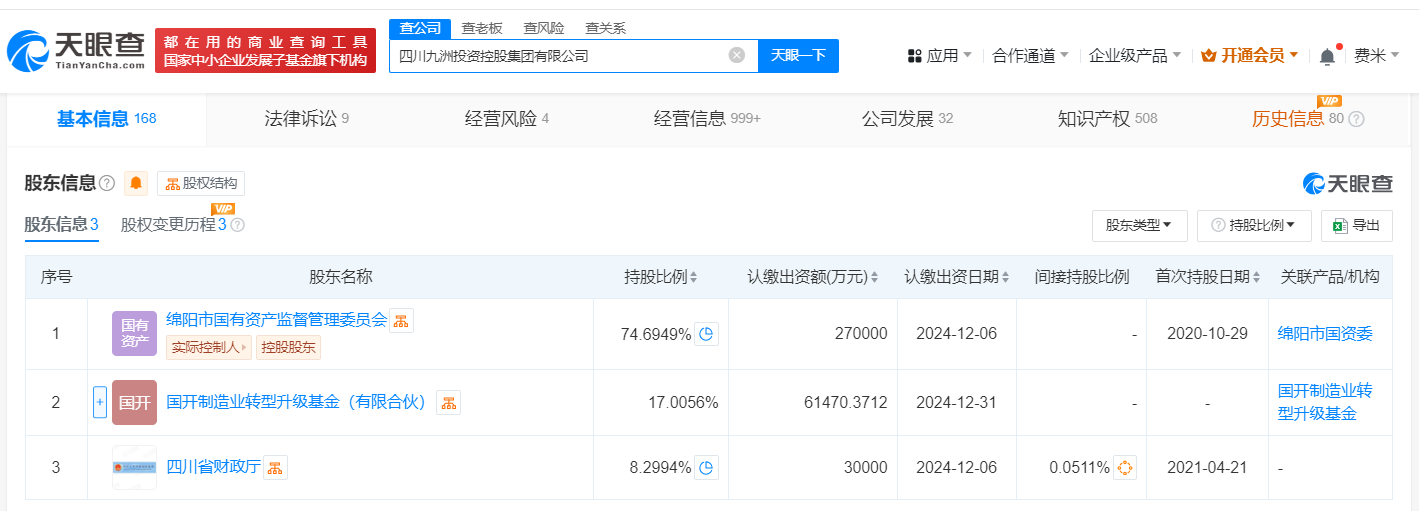Screen dimensions: 1419x511
Task: Open equity structure icon for 四川省财政厅
Action: (275, 467)
